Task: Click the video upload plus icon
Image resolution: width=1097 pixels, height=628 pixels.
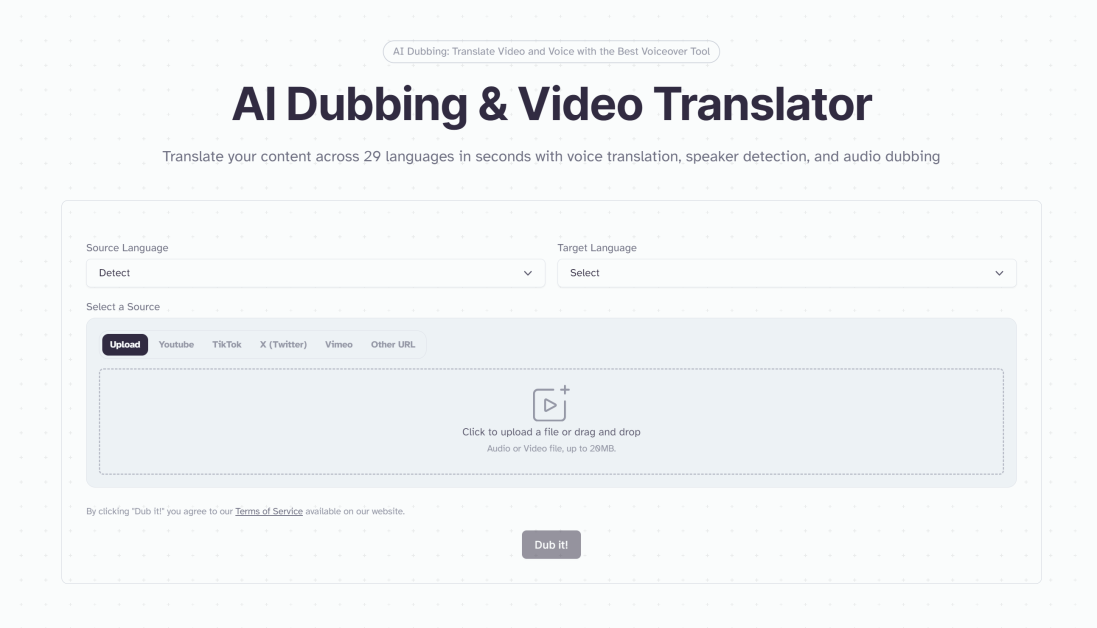Action: coord(552,405)
